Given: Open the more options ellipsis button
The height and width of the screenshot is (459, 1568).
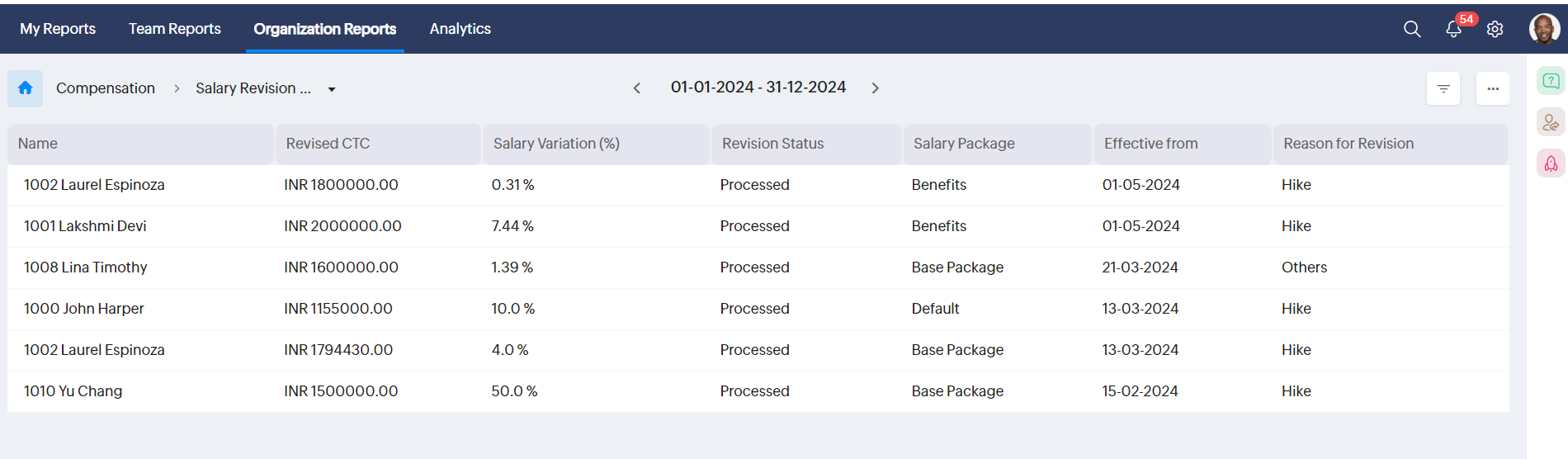Looking at the screenshot, I should coord(1493,88).
